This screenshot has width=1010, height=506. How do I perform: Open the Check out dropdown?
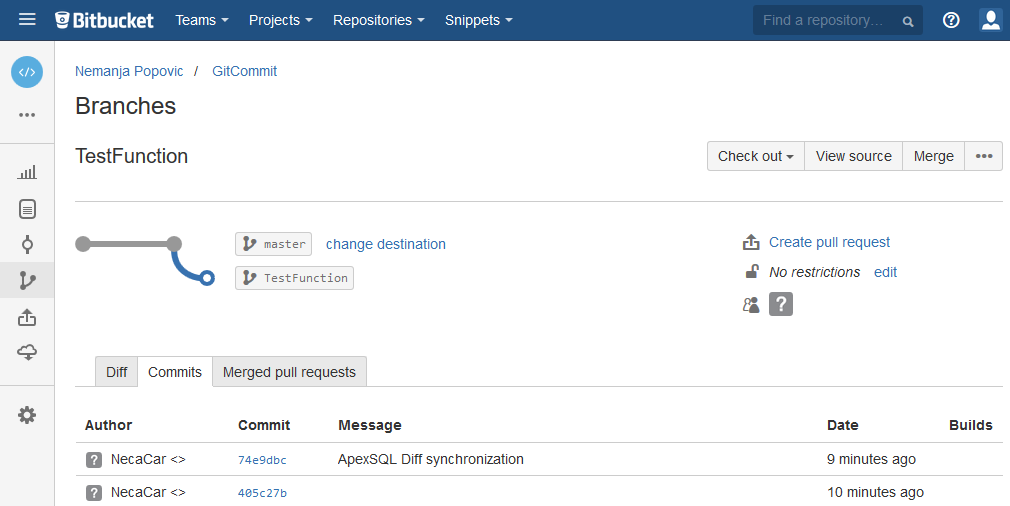pyautogui.click(x=755, y=156)
